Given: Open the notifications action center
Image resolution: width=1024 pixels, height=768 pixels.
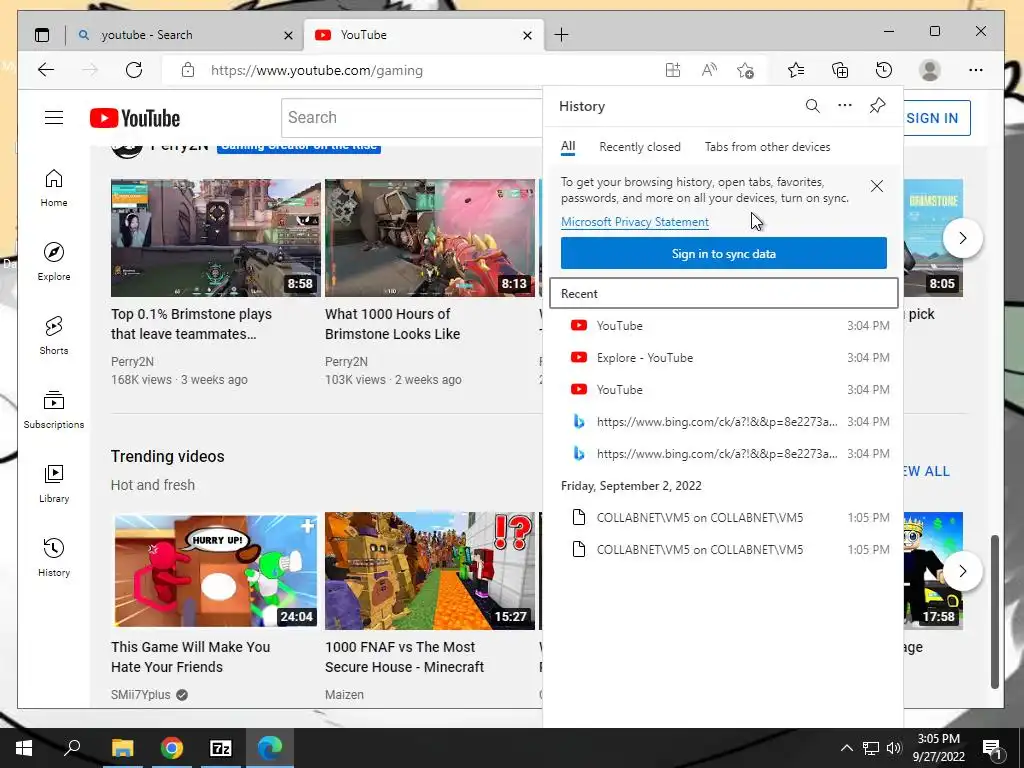Looking at the screenshot, I should click(x=992, y=748).
